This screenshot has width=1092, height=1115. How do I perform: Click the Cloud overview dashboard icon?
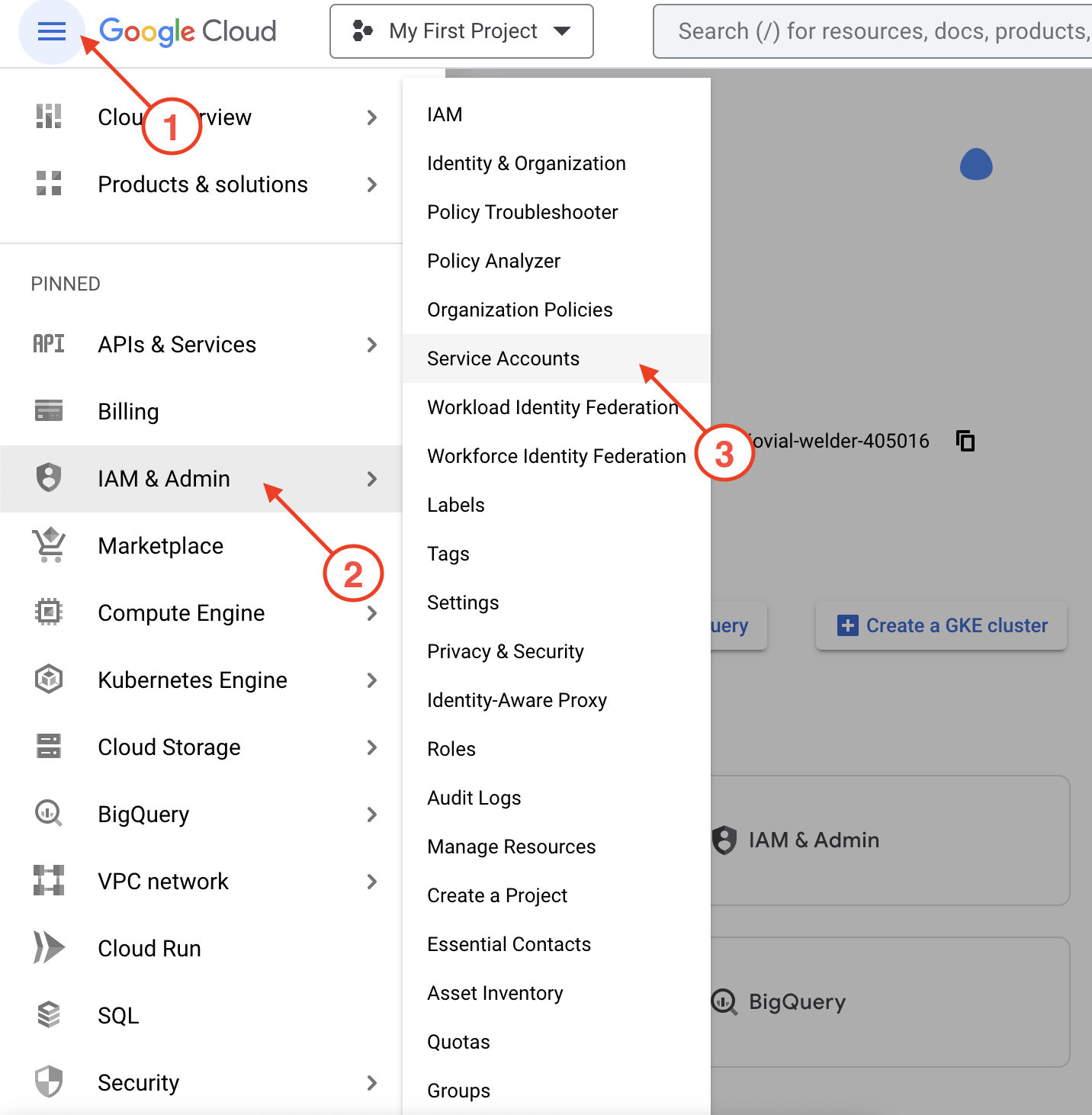49,117
